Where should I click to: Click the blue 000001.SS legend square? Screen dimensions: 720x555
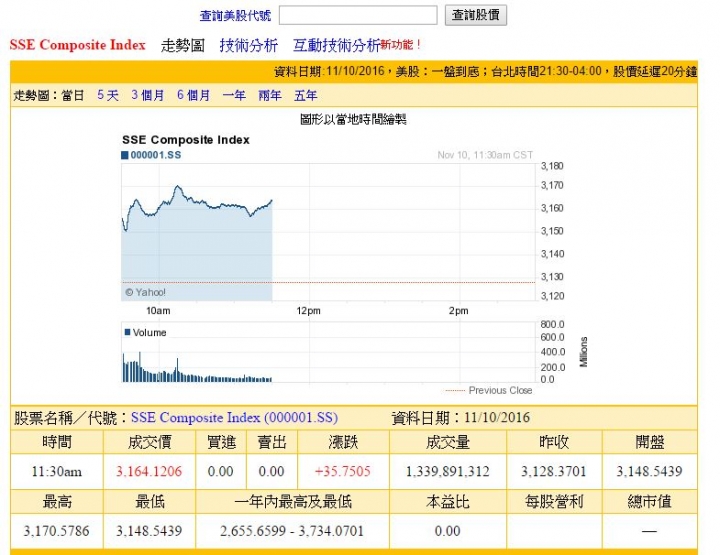tap(124, 155)
